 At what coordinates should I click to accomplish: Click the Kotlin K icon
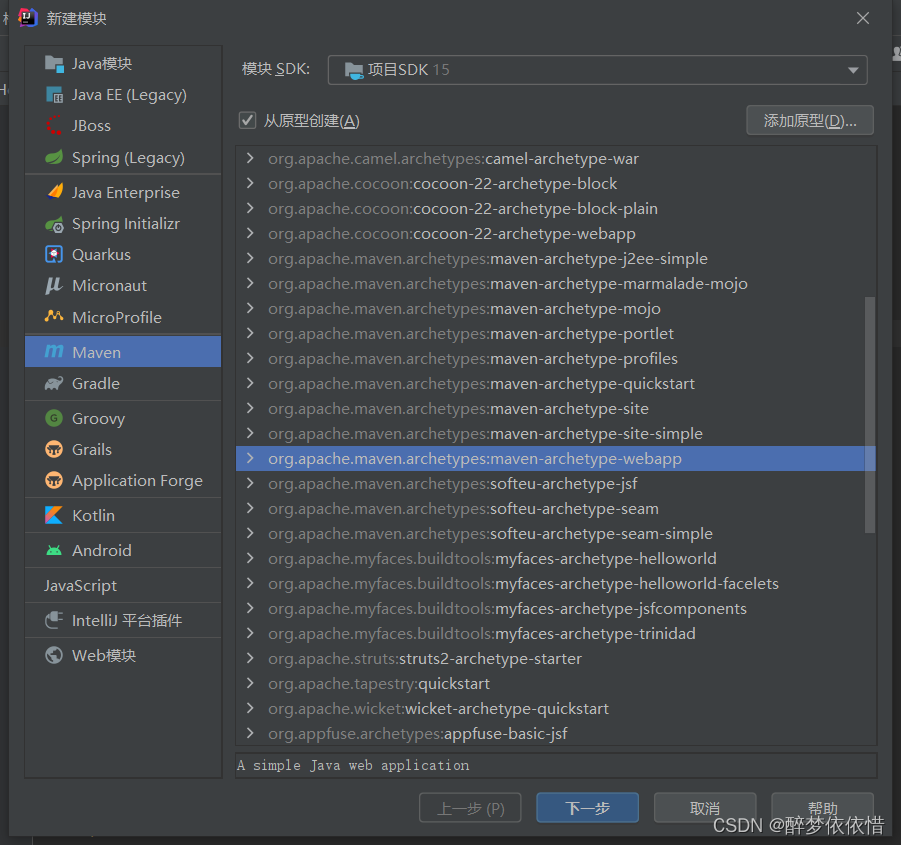pyautogui.click(x=54, y=515)
